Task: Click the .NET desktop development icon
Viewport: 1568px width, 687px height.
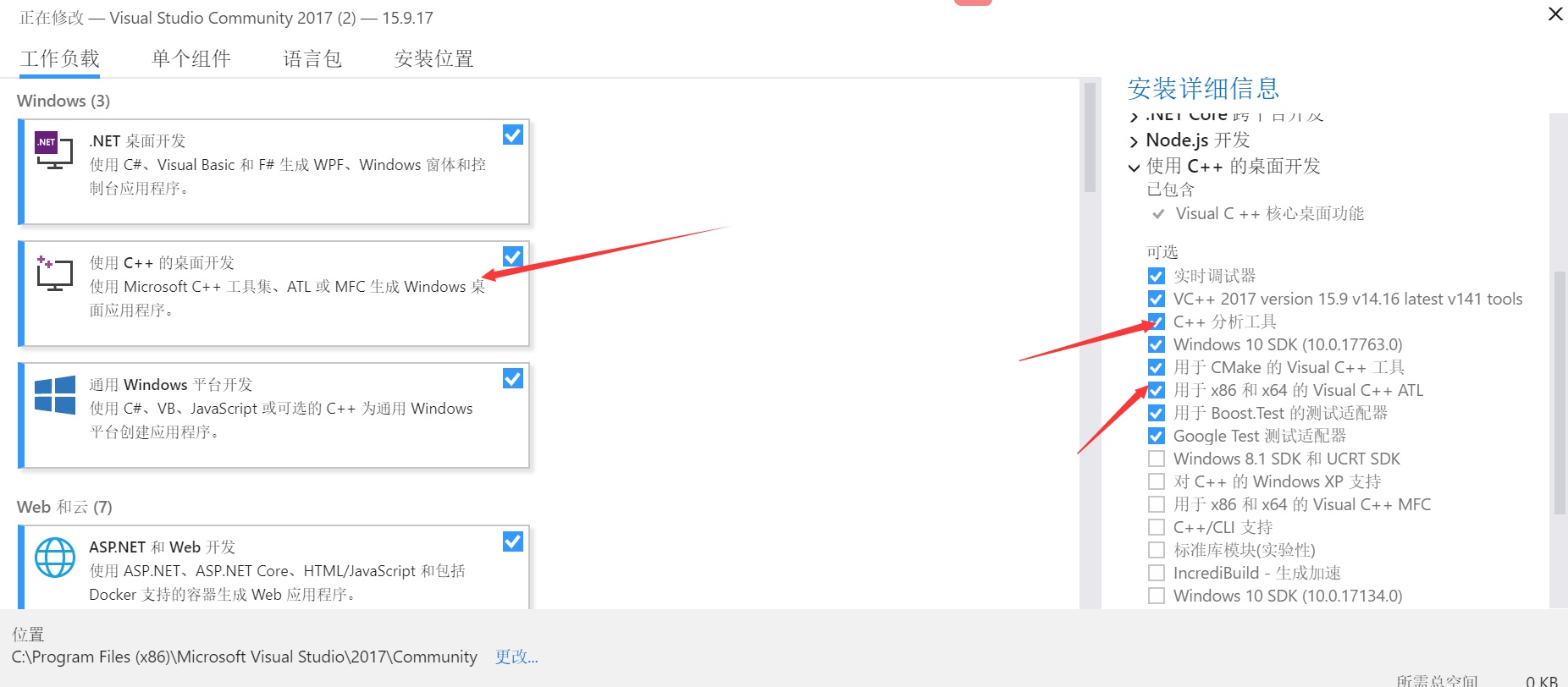Action: pos(54,150)
